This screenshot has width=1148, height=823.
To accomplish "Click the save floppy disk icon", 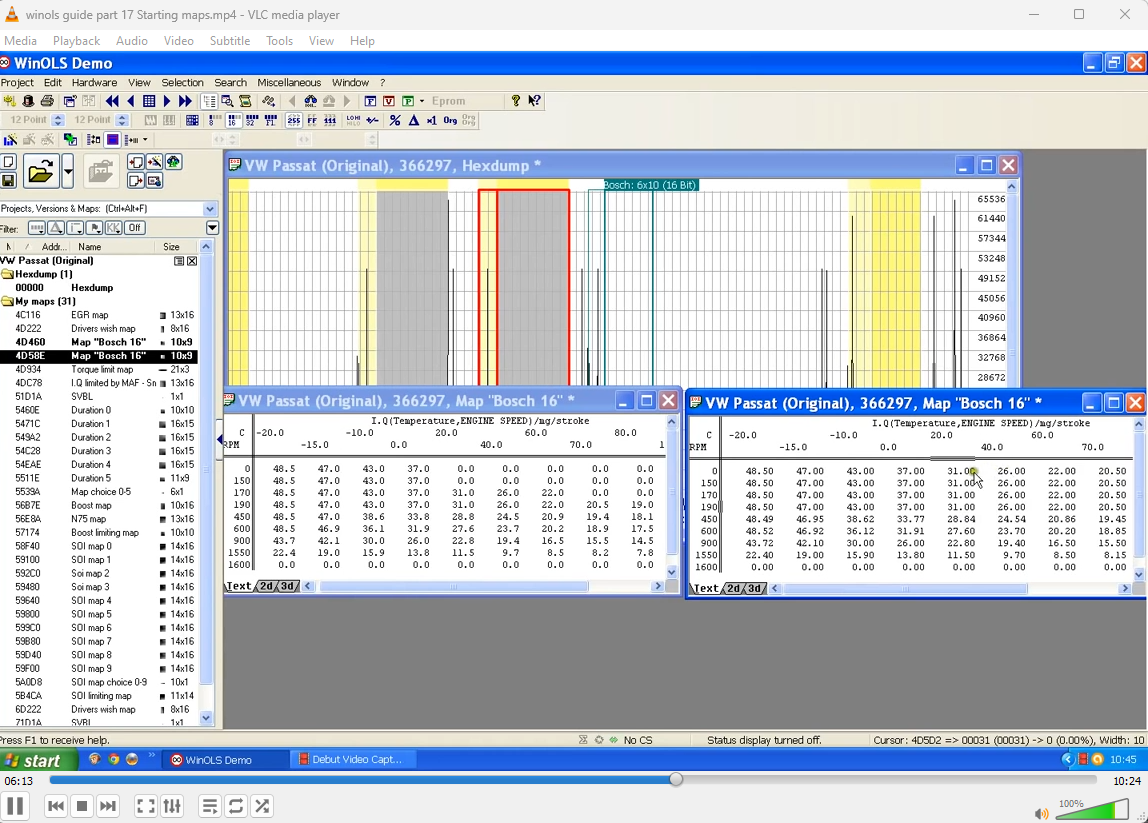I will (x=8, y=181).
